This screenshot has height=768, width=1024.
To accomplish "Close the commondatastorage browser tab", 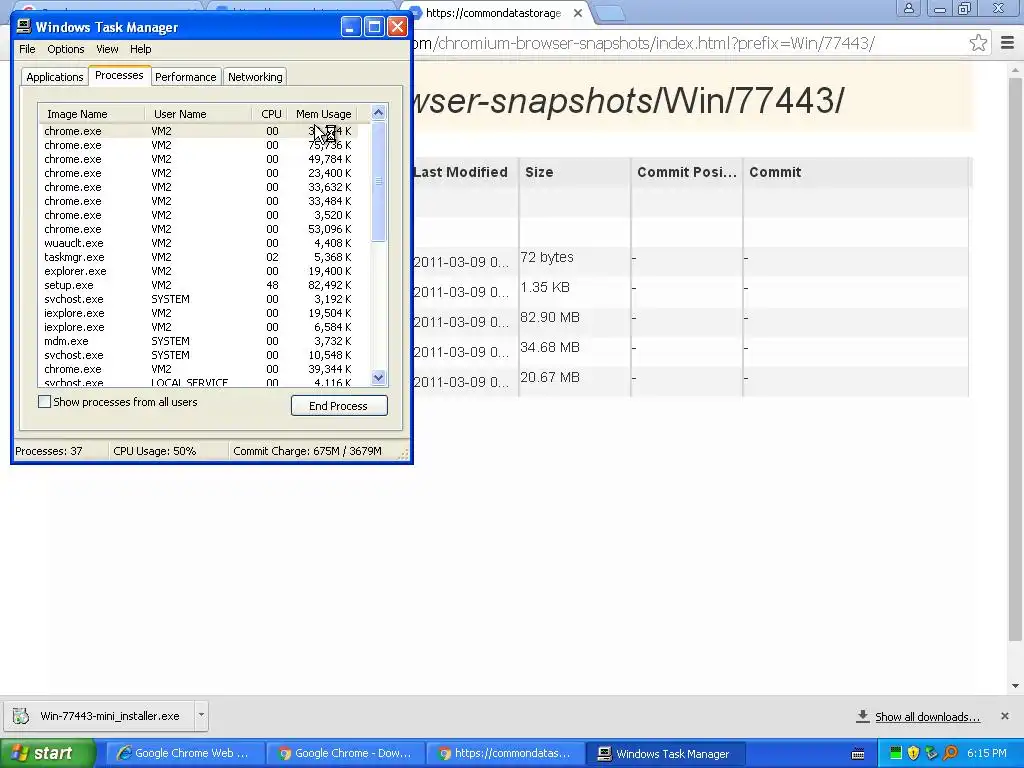I will pos(577,13).
